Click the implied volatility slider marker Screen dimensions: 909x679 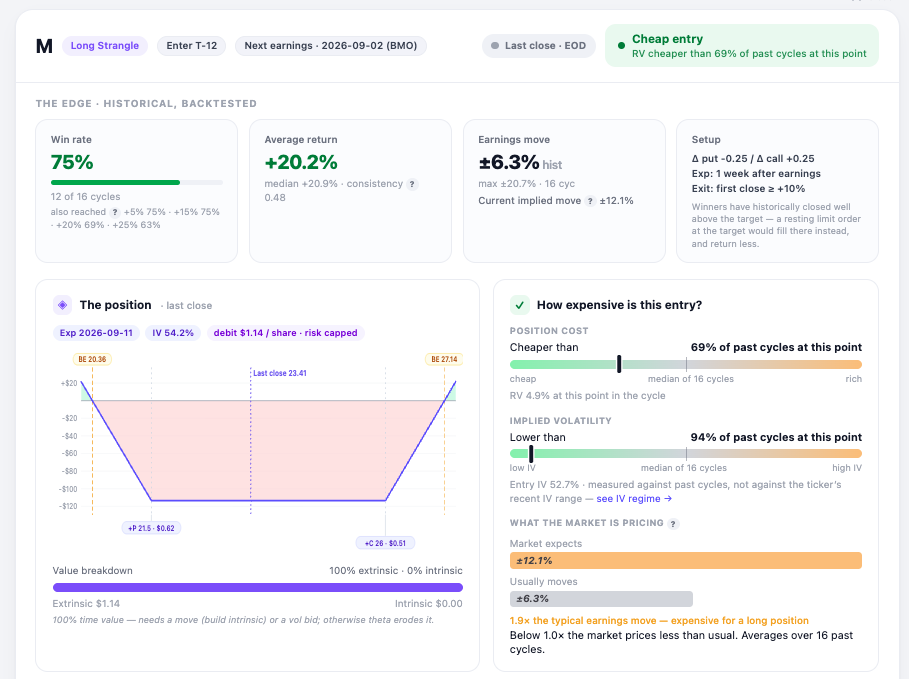[x=531, y=454]
